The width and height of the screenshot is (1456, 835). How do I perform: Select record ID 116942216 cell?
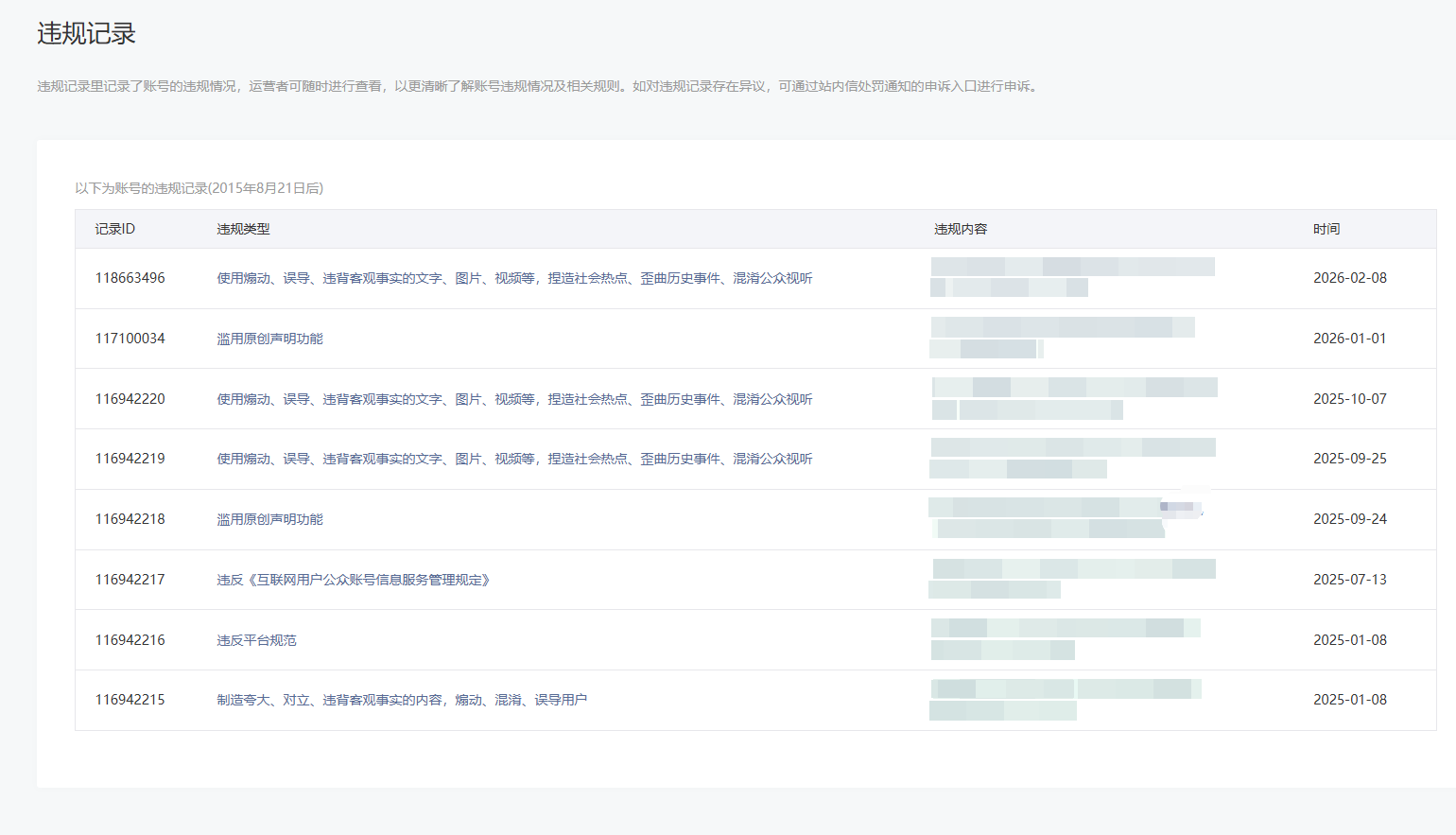tap(130, 640)
